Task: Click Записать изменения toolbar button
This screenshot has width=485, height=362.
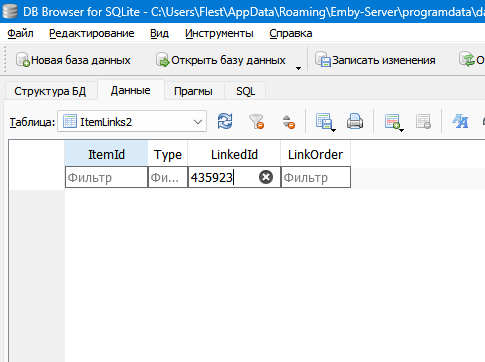Action: pos(375,60)
